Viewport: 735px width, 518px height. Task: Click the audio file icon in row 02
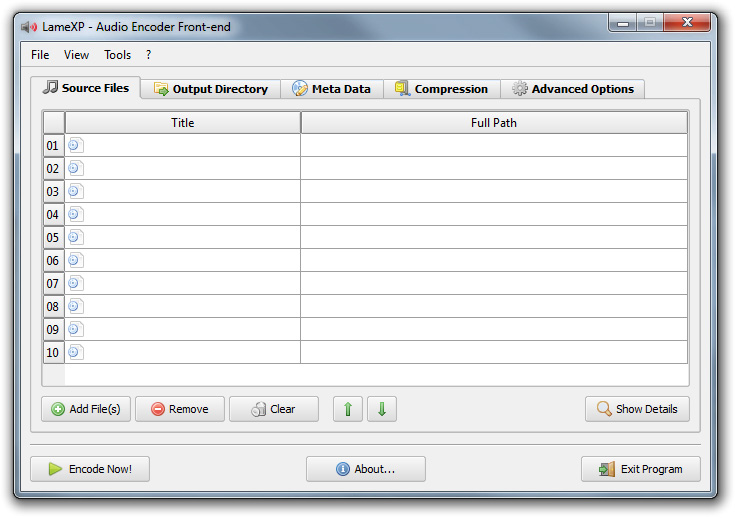[75, 168]
